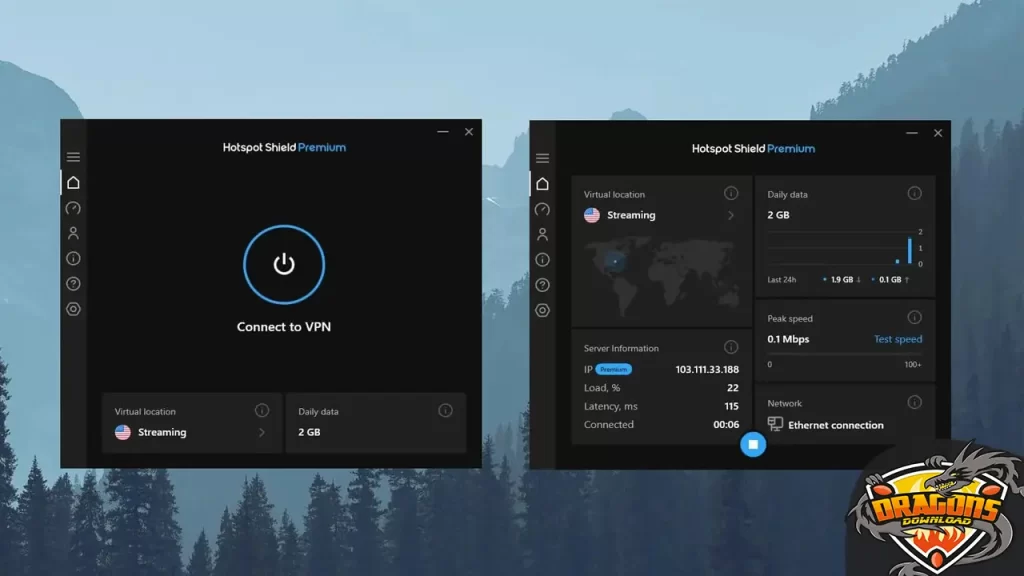This screenshot has height=576, width=1024.
Task: Click Daily data info icon in left window
Action: [445, 410]
